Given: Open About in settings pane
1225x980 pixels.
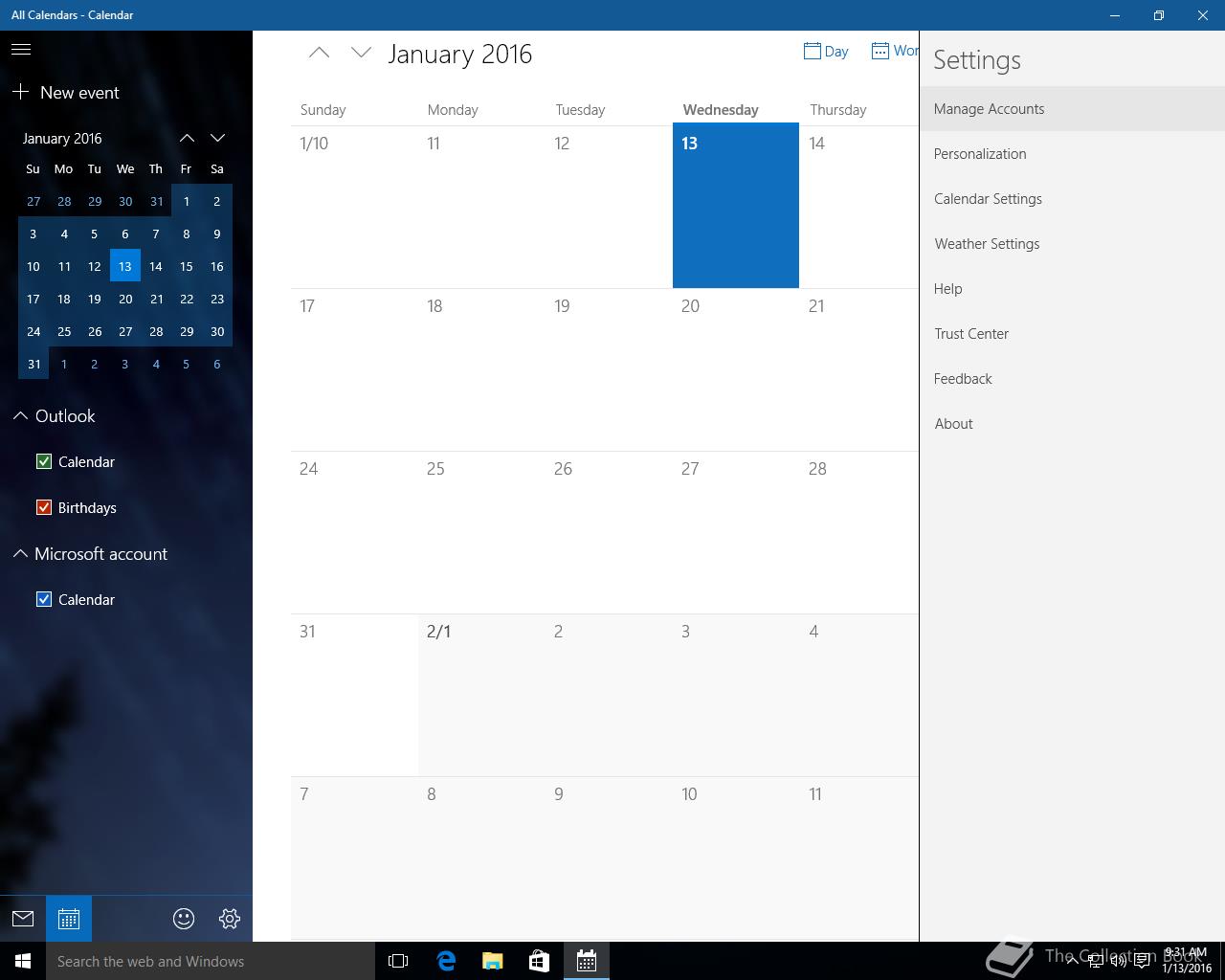Looking at the screenshot, I should pyautogui.click(x=1072, y=424).
